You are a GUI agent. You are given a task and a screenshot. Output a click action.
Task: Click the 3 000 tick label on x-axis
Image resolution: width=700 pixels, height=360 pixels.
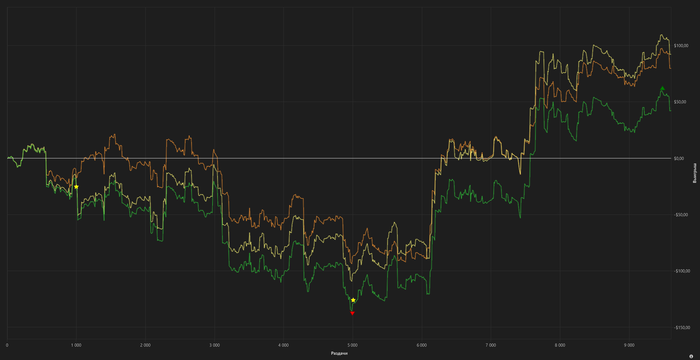click(x=214, y=345)
